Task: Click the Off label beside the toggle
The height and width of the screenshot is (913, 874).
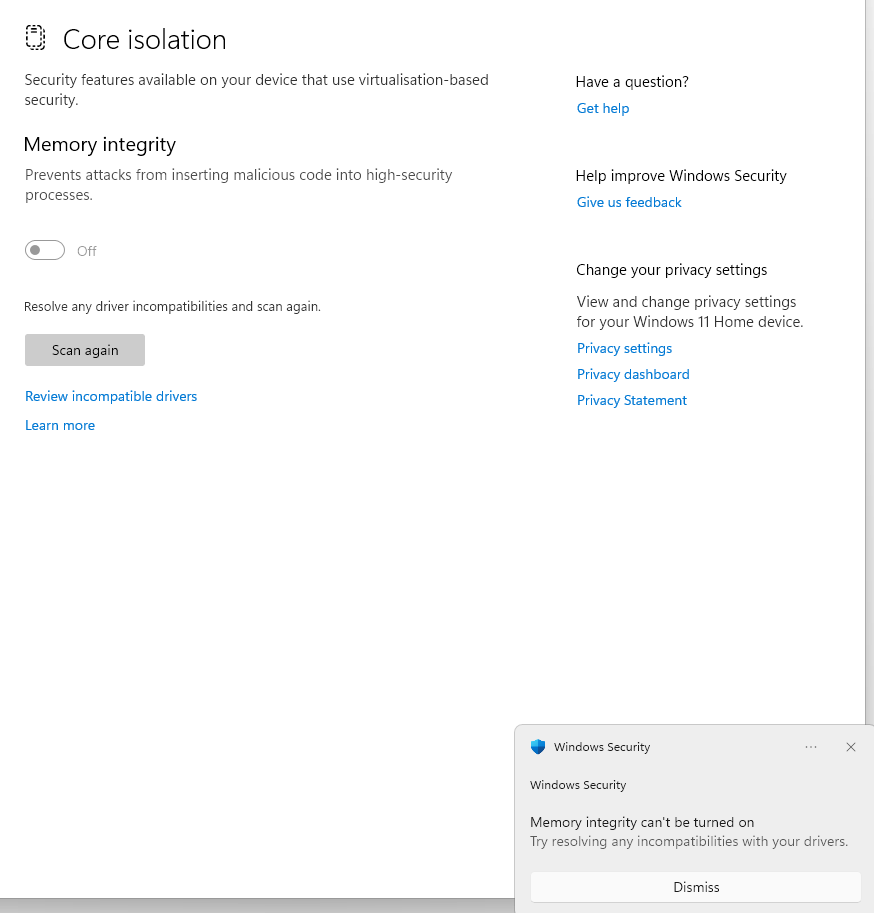Action: (x=87, y=251)
